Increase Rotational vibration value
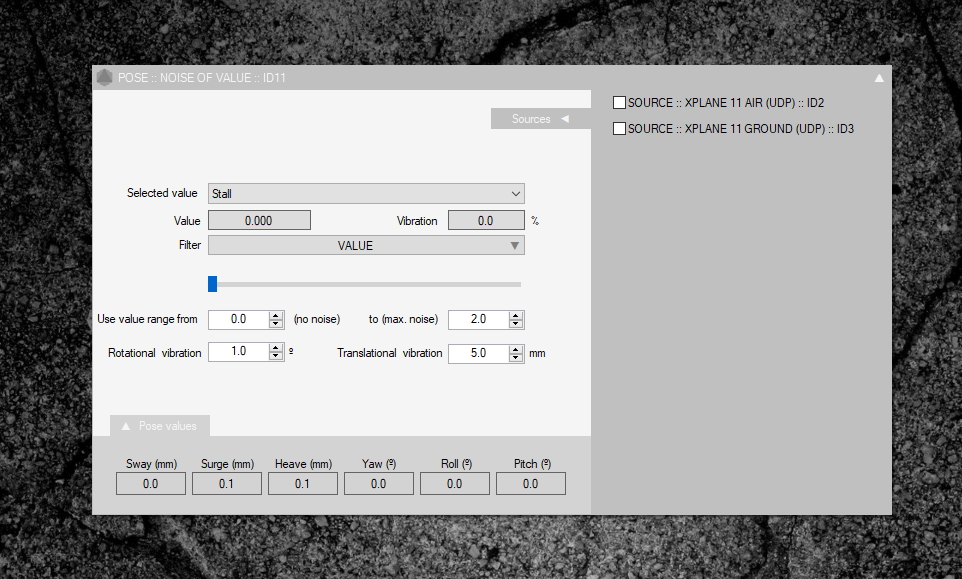Image resolution: width=962 pixels, height=579 pixels. pos(276,348)
